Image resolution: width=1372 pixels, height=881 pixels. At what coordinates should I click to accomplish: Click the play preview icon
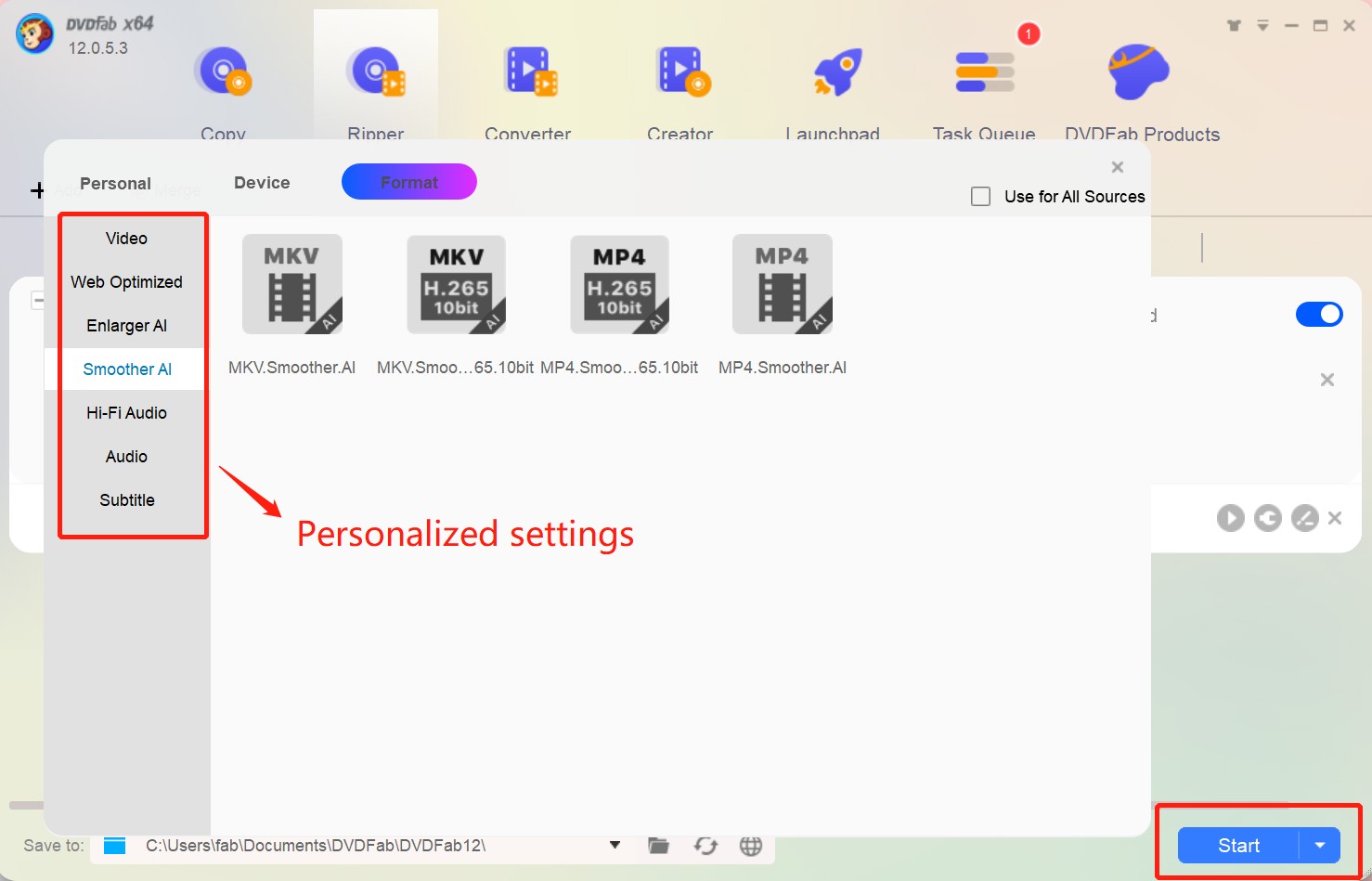(1231, 518)
